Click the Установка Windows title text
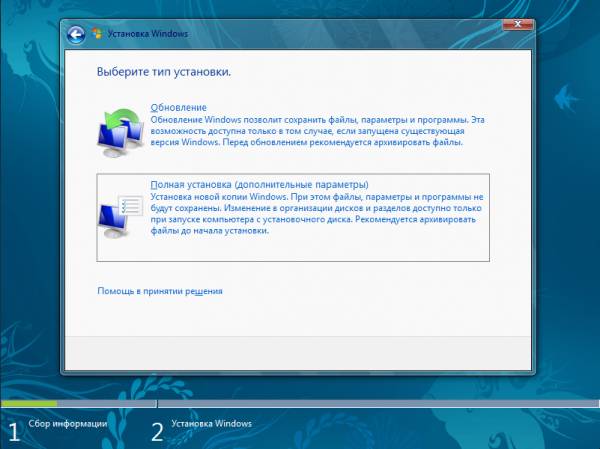 point(148,34)
